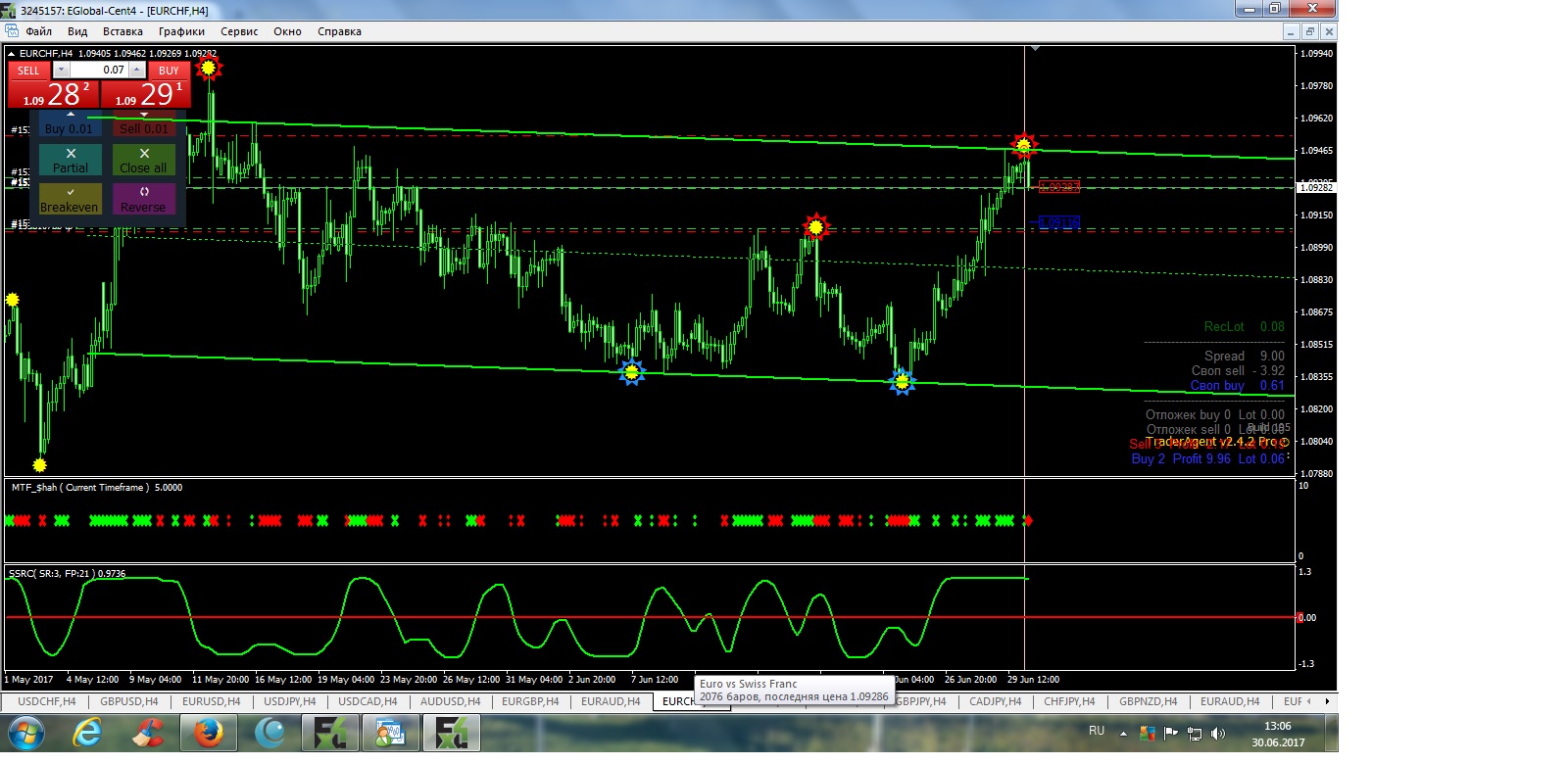Screen dimensions: 1568x764
Task: Open the Вставка menu
Action: [122, 31]
